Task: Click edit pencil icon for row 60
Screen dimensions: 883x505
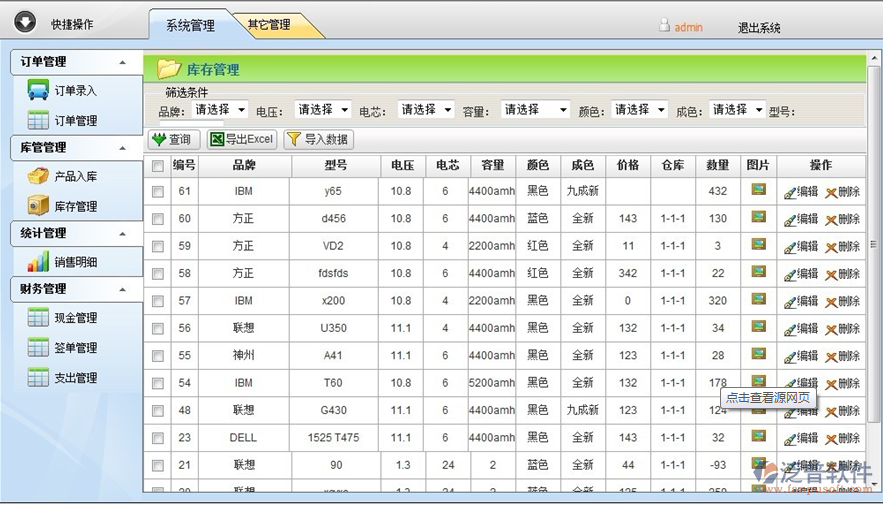Action: tap(791, 219)
